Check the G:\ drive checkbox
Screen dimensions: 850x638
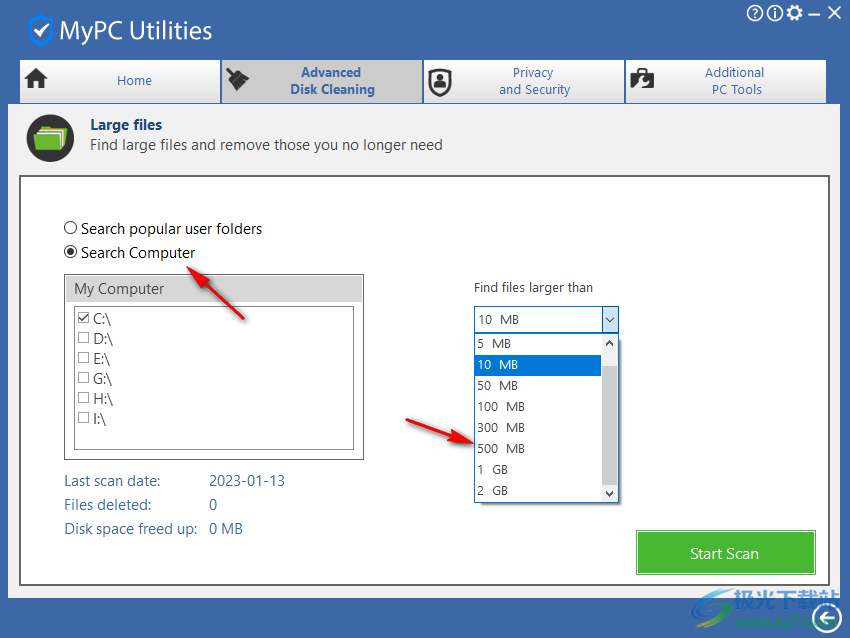[83, 378]
